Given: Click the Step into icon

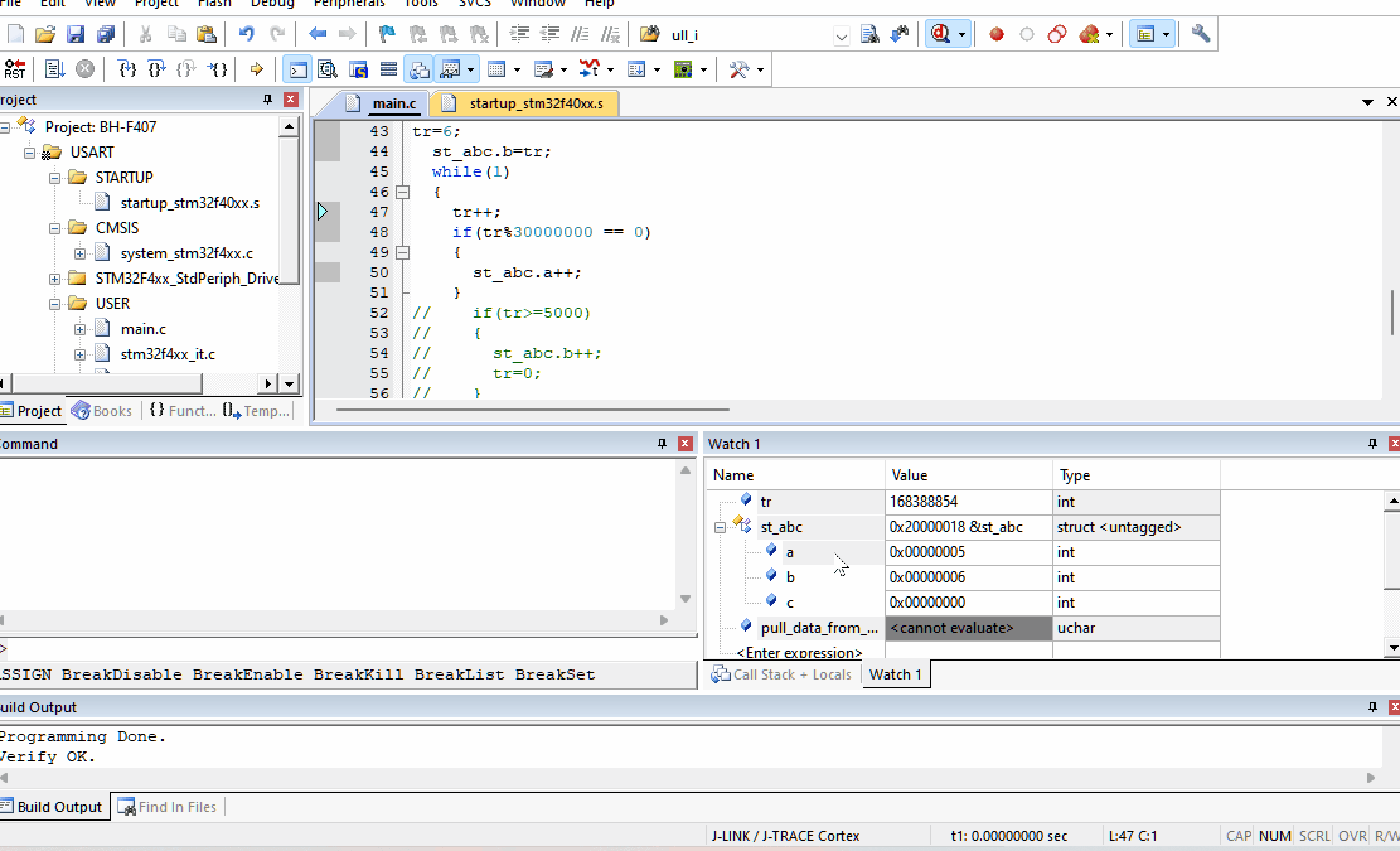Looking at the screenshot, I should 127,69.
